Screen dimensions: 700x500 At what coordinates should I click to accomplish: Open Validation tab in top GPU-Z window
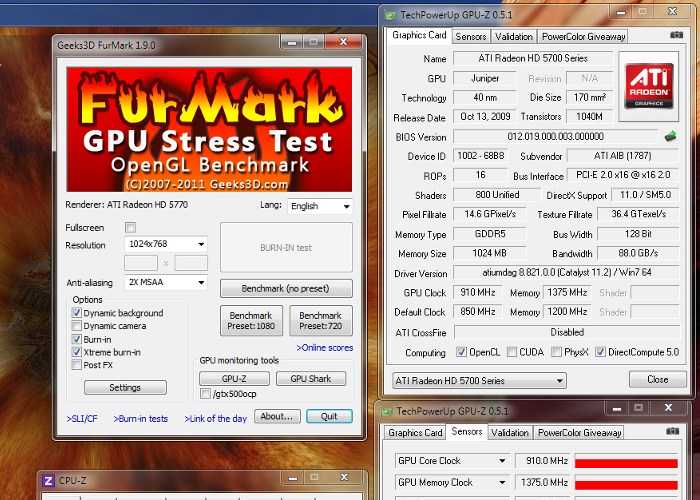pyautogui.click(x=514, y=37)
